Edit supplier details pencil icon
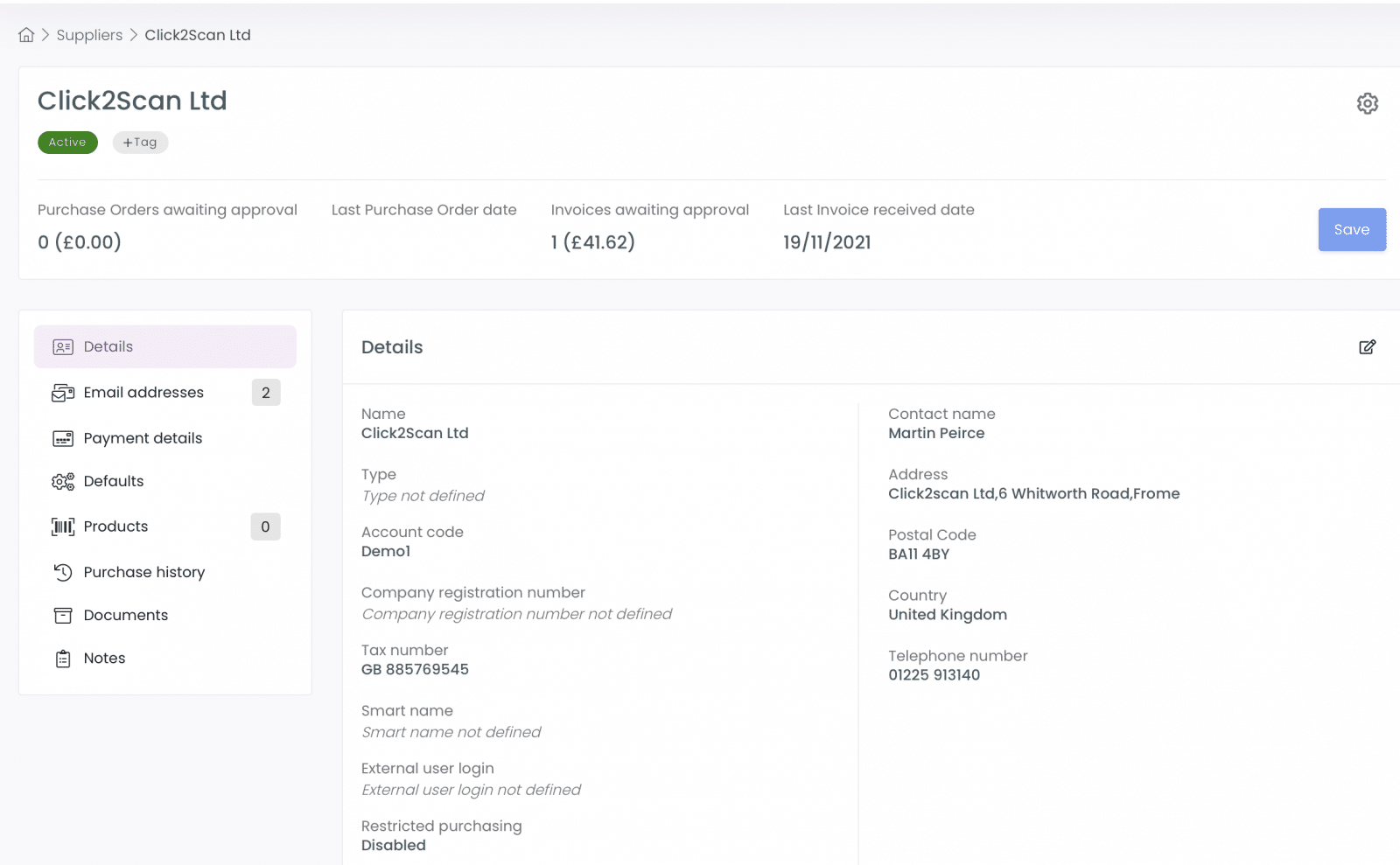1400x865 pixels. [1368, 347]
